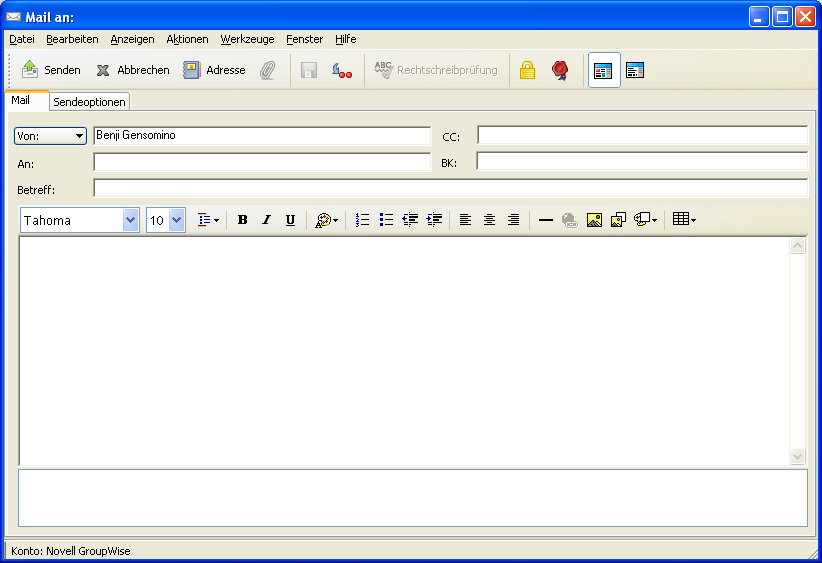This screenshot has width=822, height=563.
Task: Minimize the Mail an window
Action: [759, 17]
